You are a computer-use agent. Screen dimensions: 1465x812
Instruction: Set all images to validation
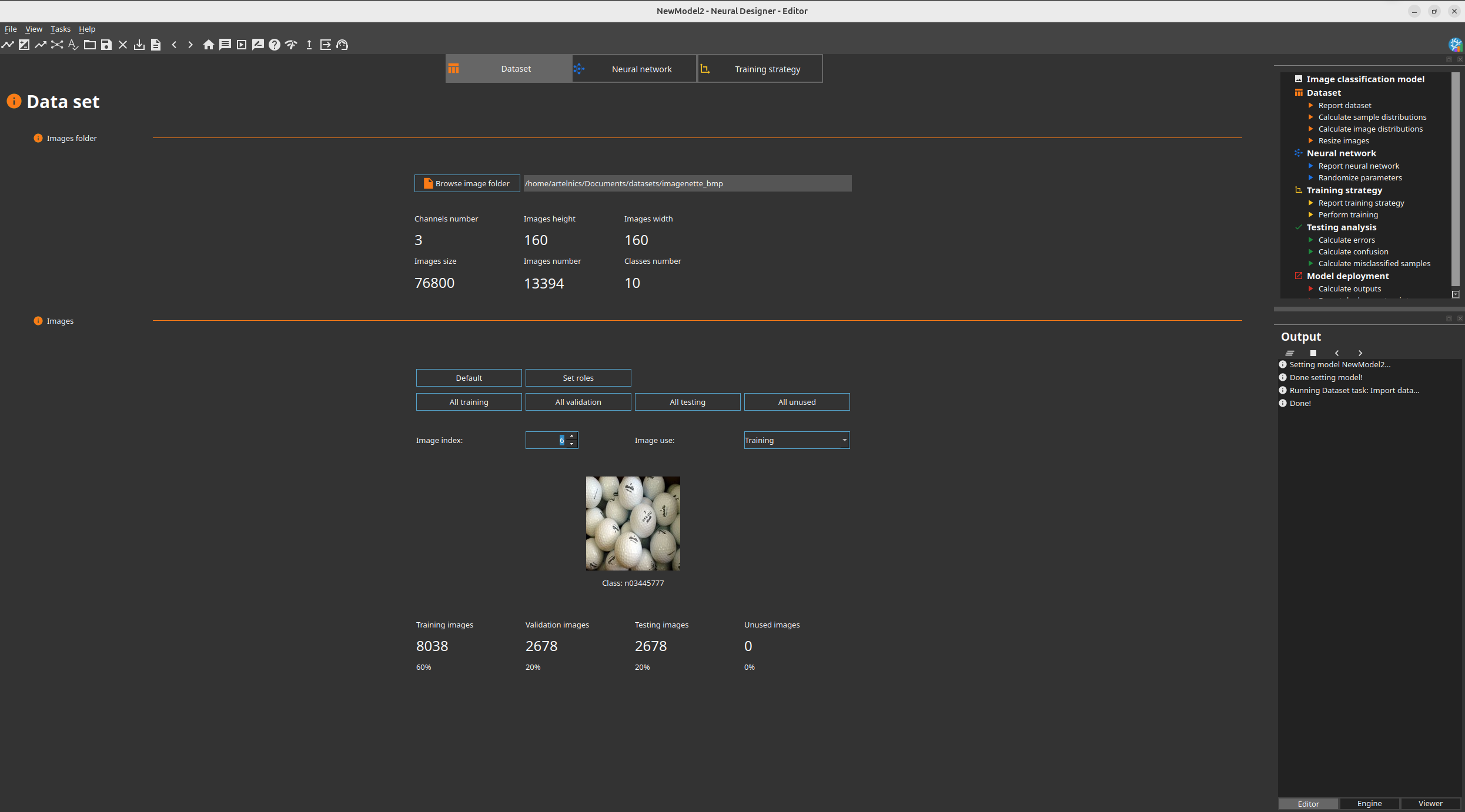[x=578, y=402]
